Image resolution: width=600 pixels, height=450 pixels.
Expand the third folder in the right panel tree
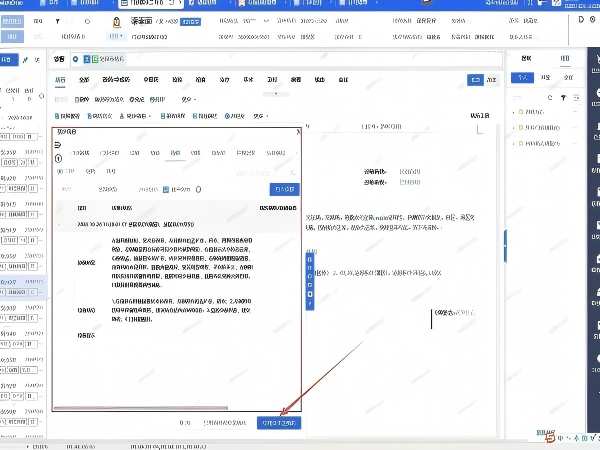click(514, 144)
